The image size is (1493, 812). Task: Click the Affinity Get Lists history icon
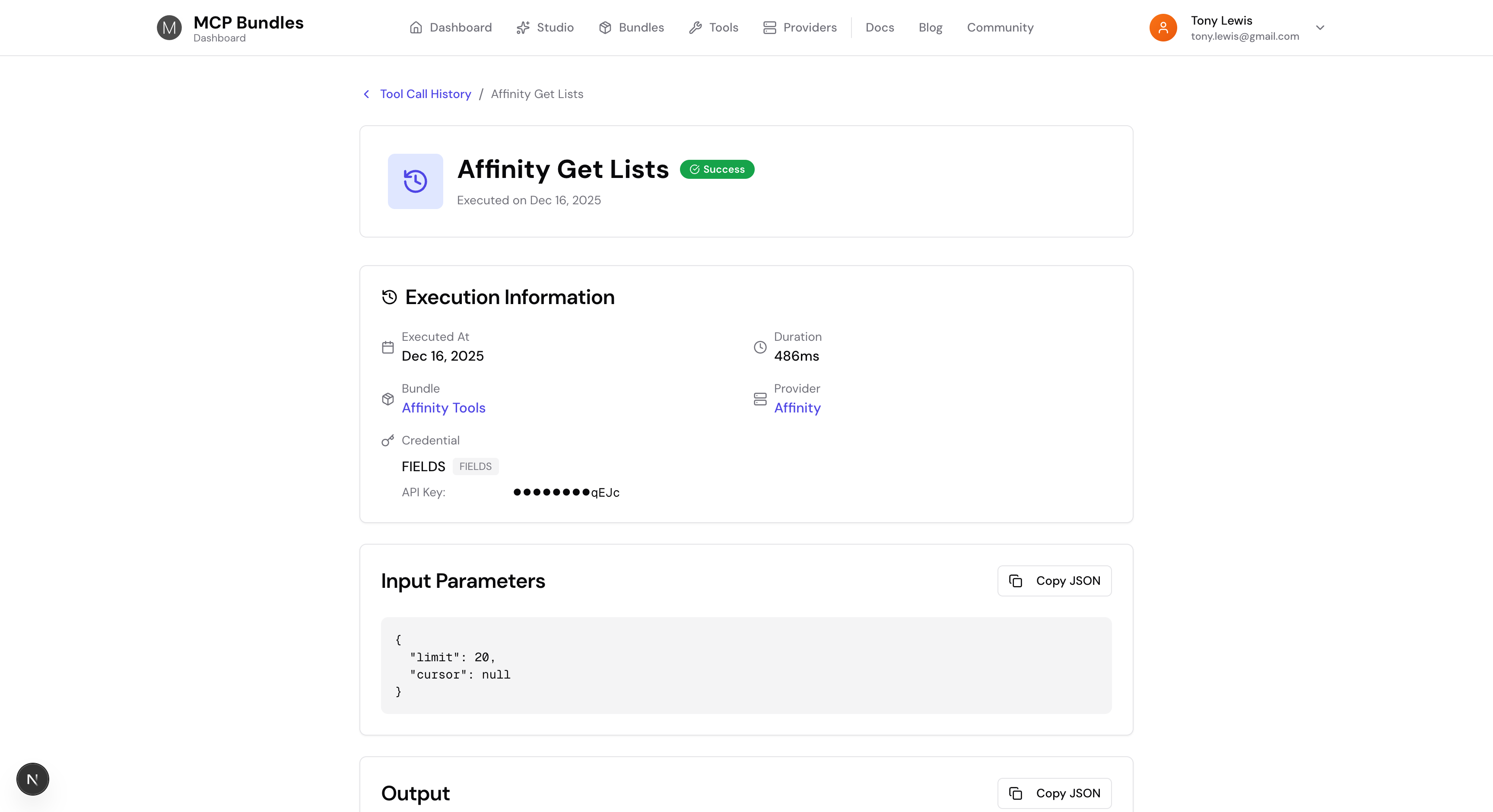(414, 181)
